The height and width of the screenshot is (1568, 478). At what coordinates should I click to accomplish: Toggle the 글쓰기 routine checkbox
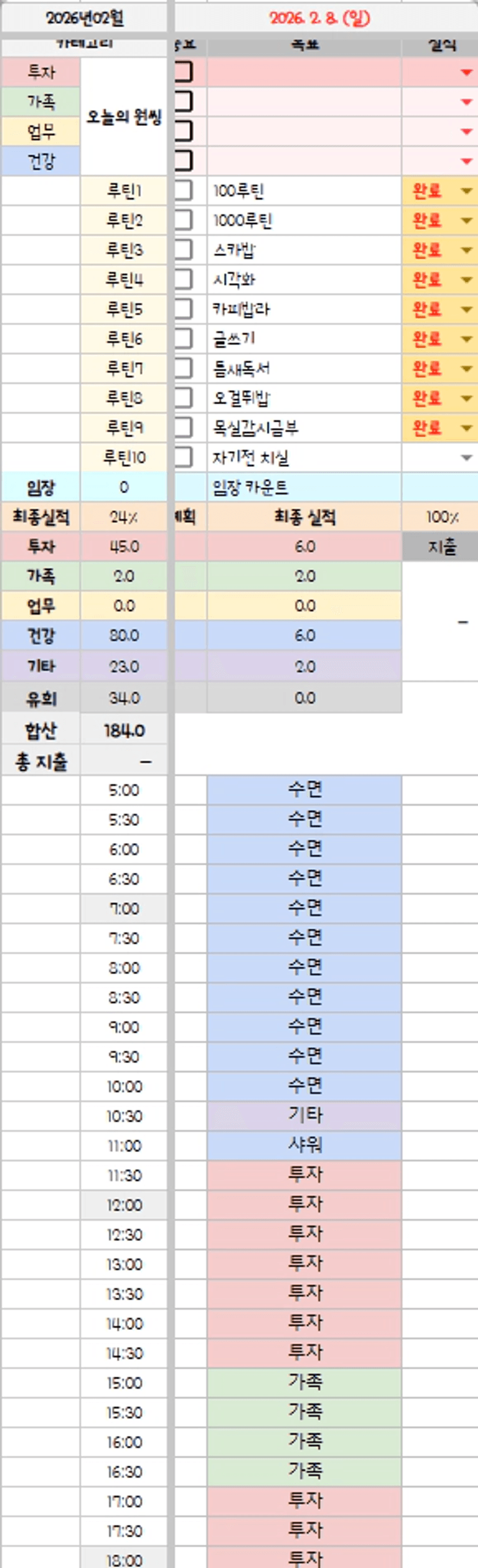(183, 339)
